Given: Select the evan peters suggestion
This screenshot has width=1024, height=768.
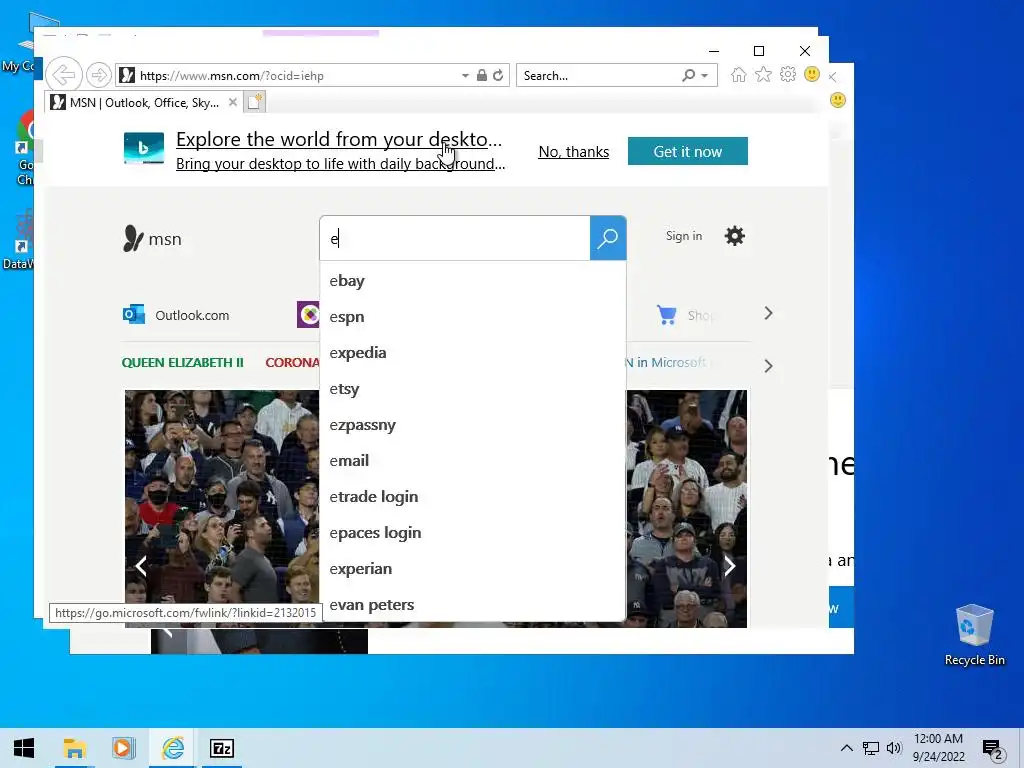Looking at the screenshot, I should pyautogui.click(x=472, y=605).
